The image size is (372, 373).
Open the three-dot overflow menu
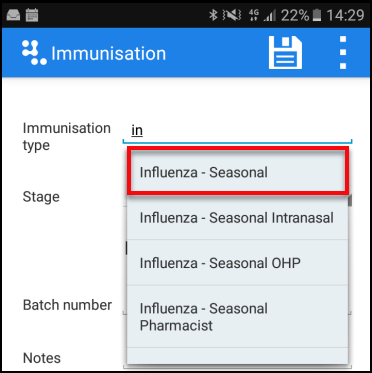[x=343, y=53]
